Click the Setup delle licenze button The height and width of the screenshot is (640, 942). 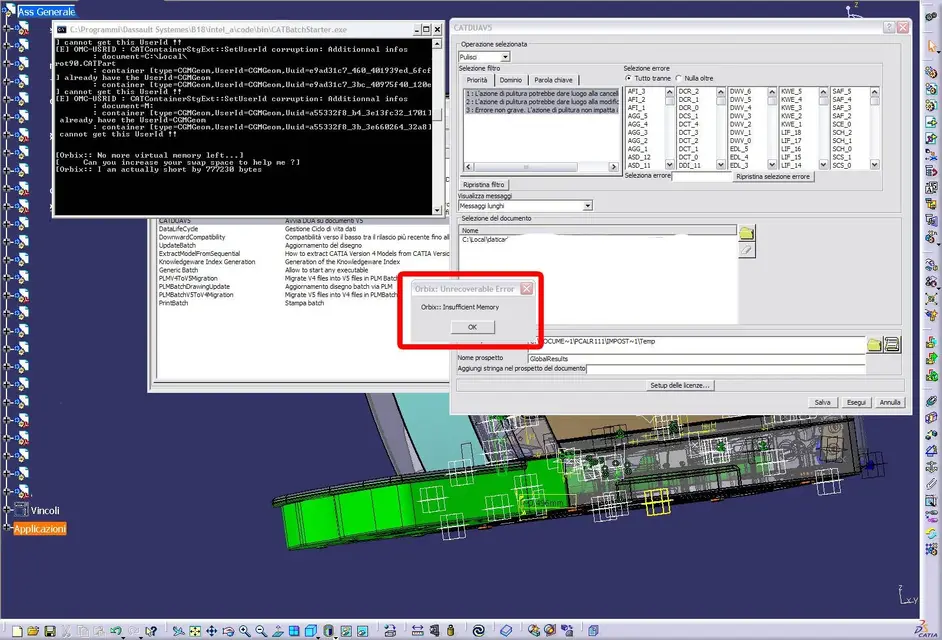pyautogui.click(x=679, y=385)
